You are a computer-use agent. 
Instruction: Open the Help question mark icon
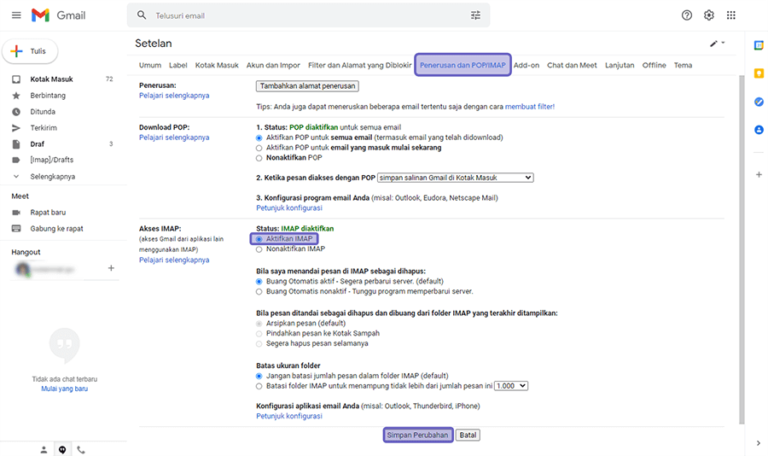[687, 15]
